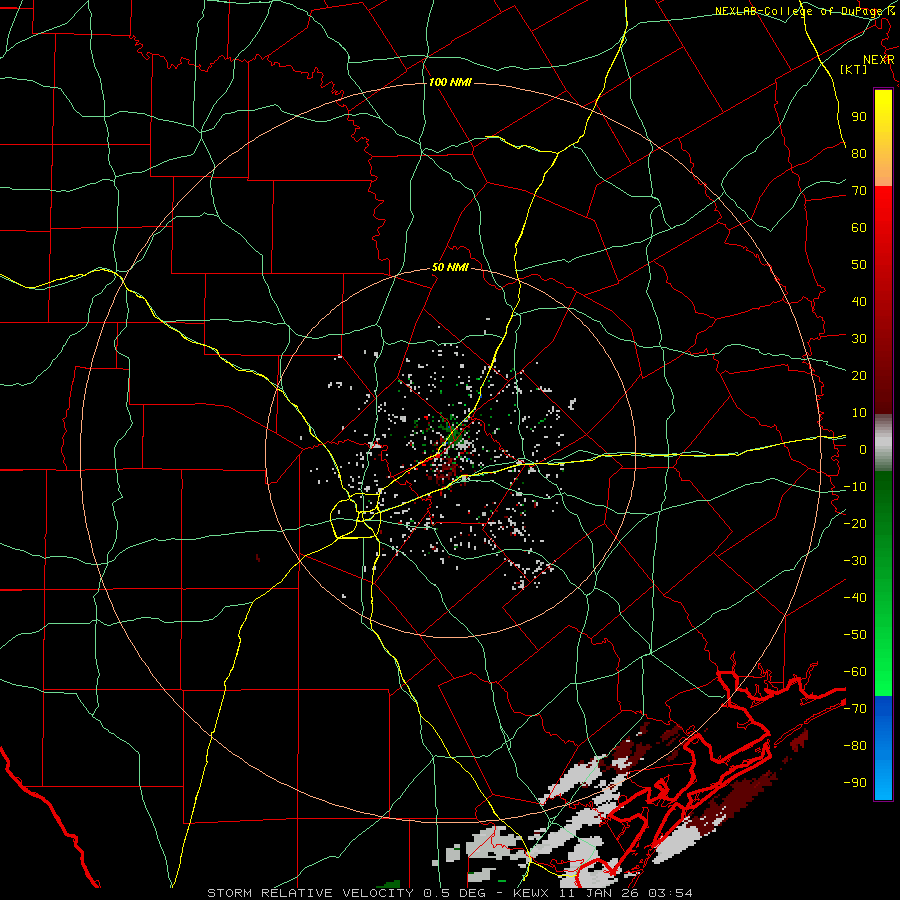Click the 100 NMI range ring label
This screenshot has width=900, height=900.
(450, 83)
